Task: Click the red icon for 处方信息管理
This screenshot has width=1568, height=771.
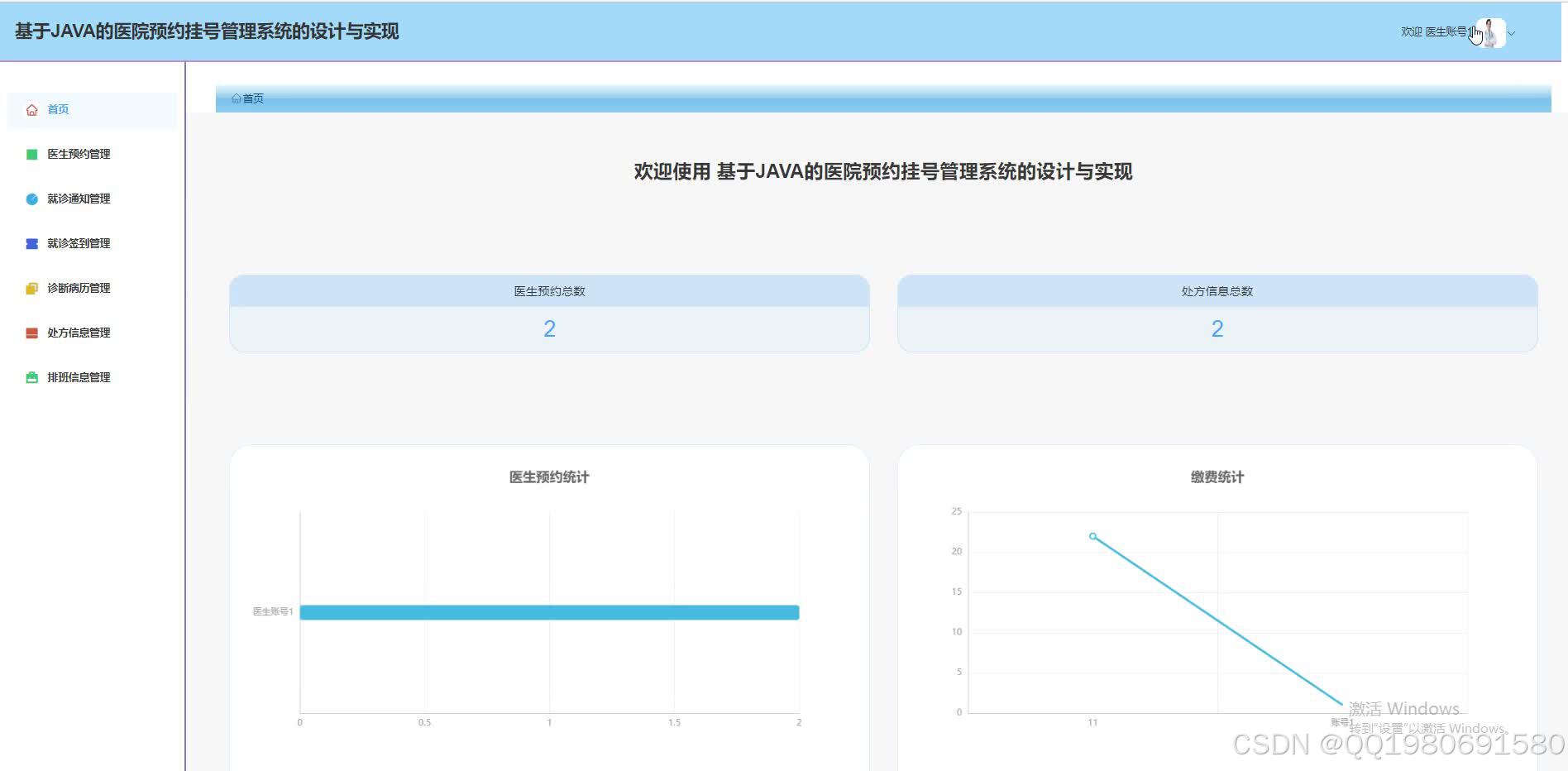Action: click(31, 333)
